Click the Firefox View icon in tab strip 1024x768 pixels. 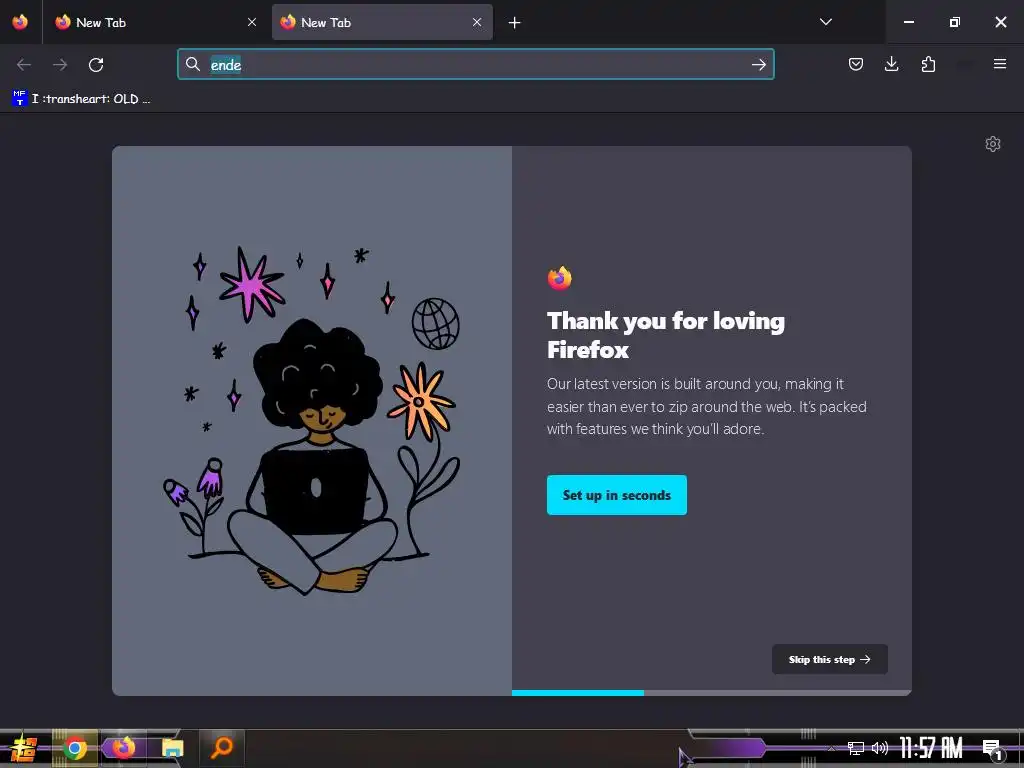pyautogui.click(x=20, y=22)
